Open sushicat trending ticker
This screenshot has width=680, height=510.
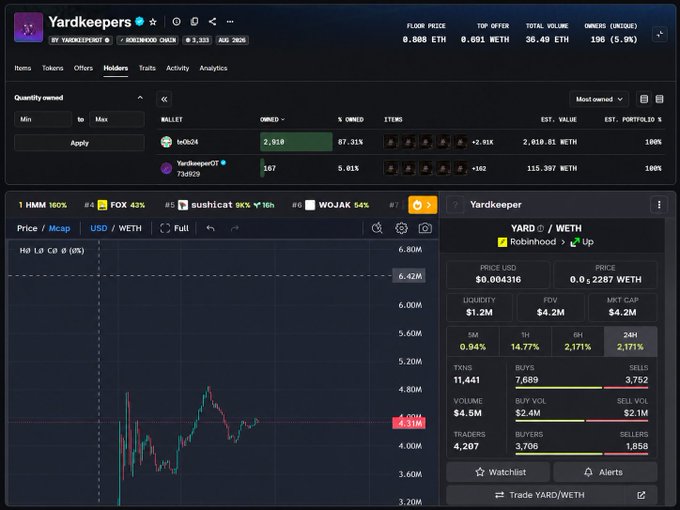[219, 205]
